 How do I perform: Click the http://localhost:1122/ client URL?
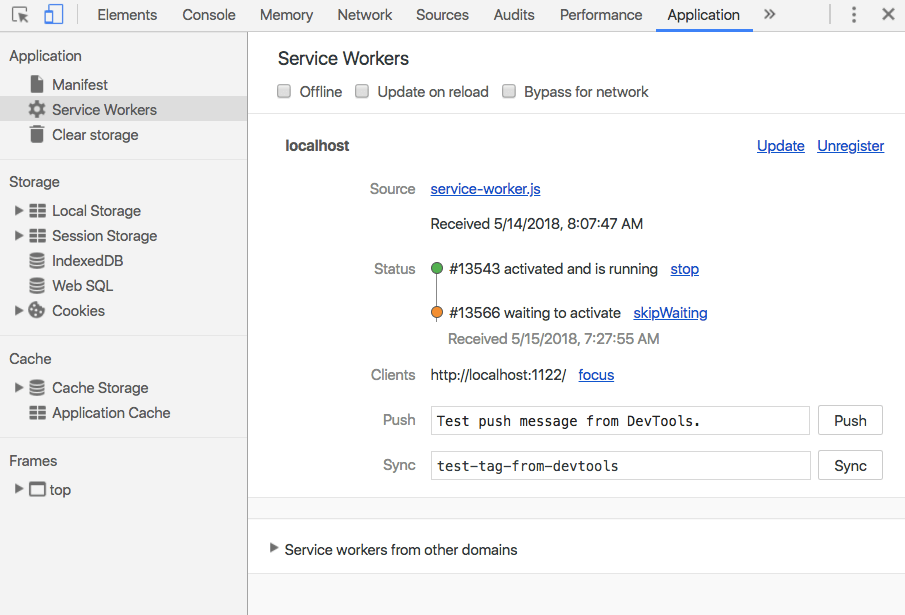(498, 375)
